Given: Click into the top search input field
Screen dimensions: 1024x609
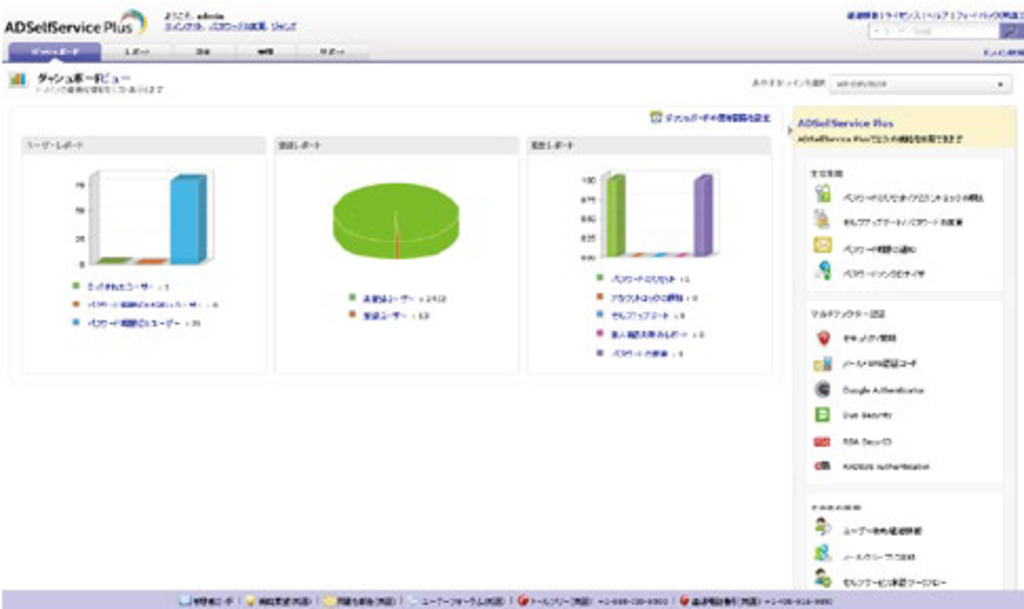Looking at the screenshot, I should tap(930, 32).
